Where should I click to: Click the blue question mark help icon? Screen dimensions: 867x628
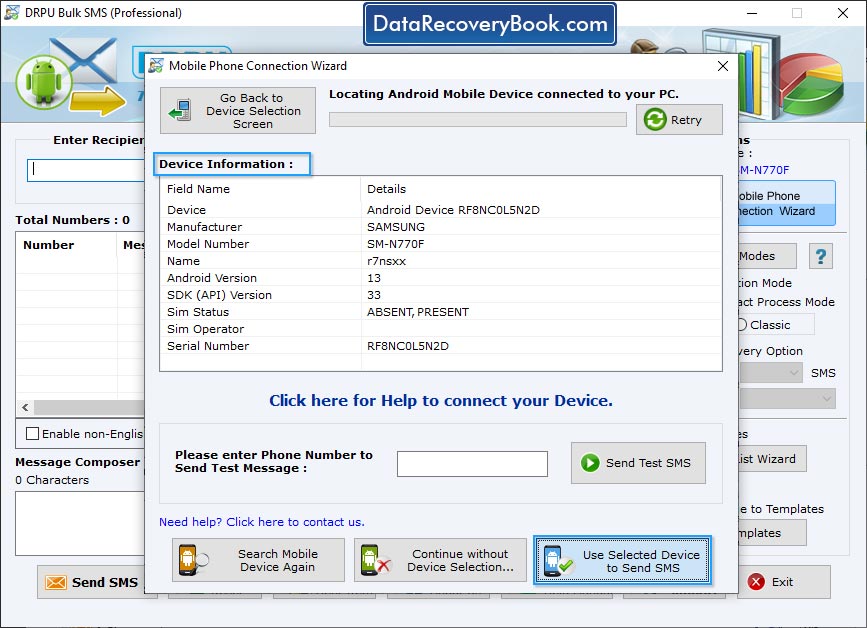coord(820,256)
